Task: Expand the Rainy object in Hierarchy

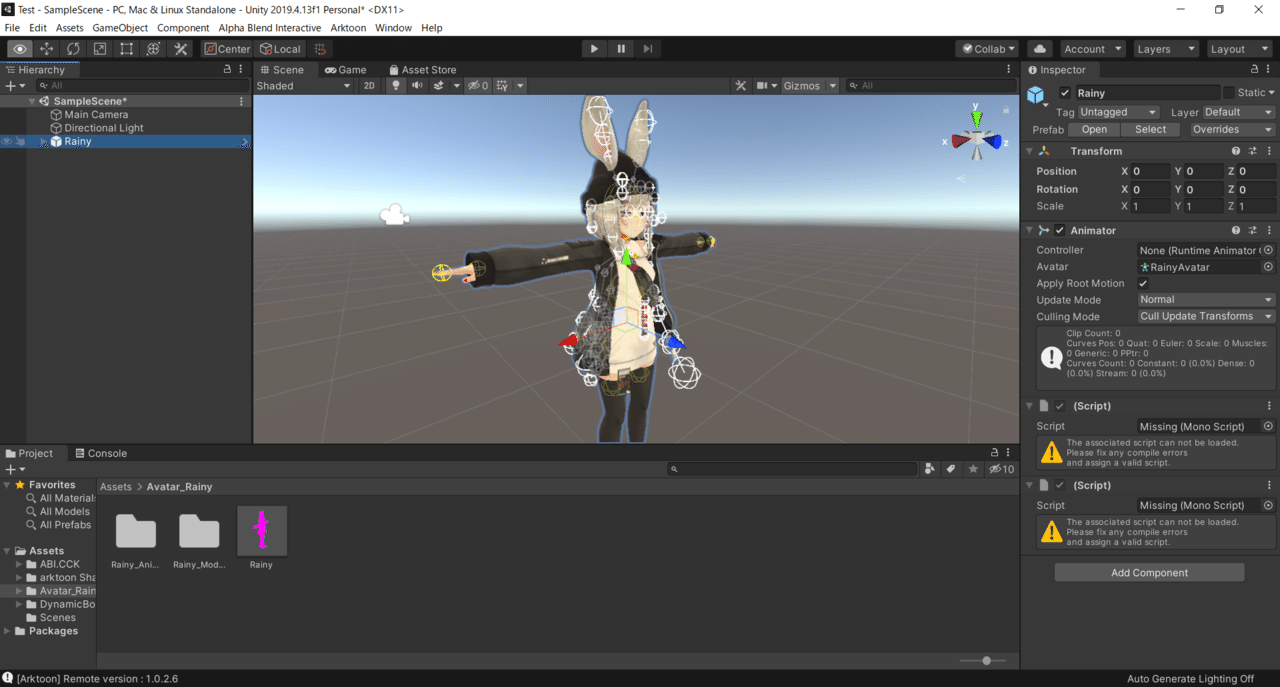Action: pyautogui.click(x=42, y=142)
